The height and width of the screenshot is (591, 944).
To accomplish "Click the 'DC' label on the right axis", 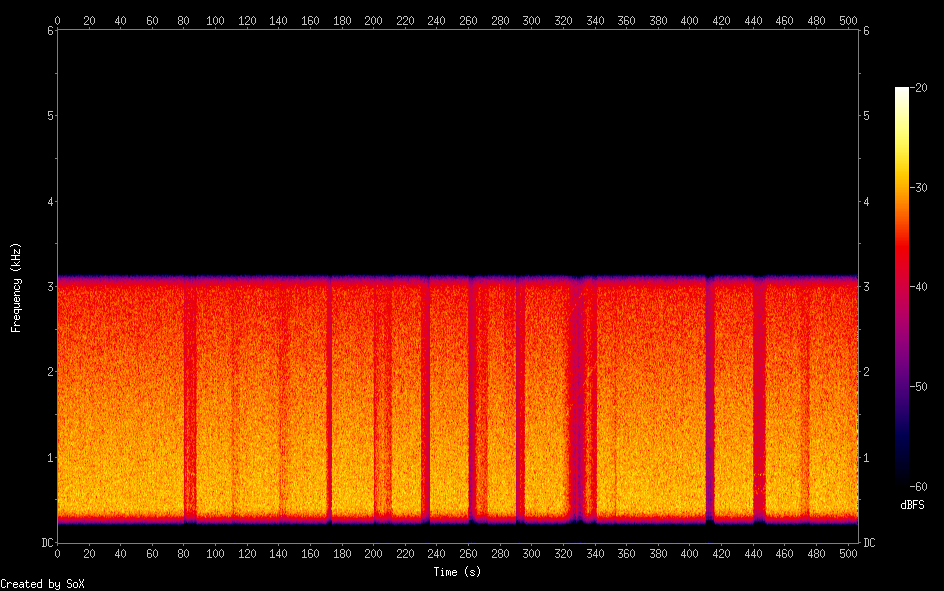I will pyautogui.click(x=870, y=543).
